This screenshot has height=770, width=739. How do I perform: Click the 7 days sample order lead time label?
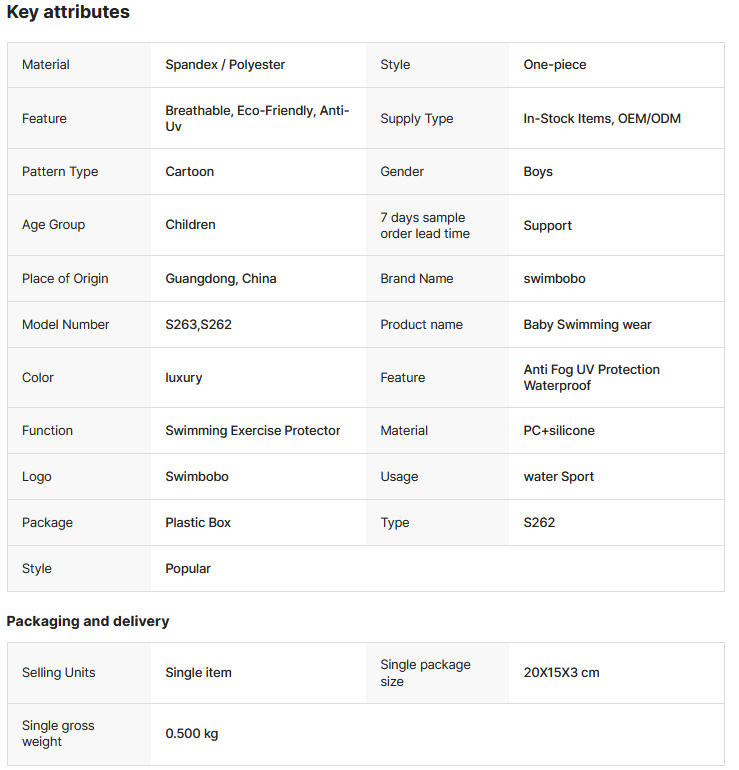[x=424, y=225]
